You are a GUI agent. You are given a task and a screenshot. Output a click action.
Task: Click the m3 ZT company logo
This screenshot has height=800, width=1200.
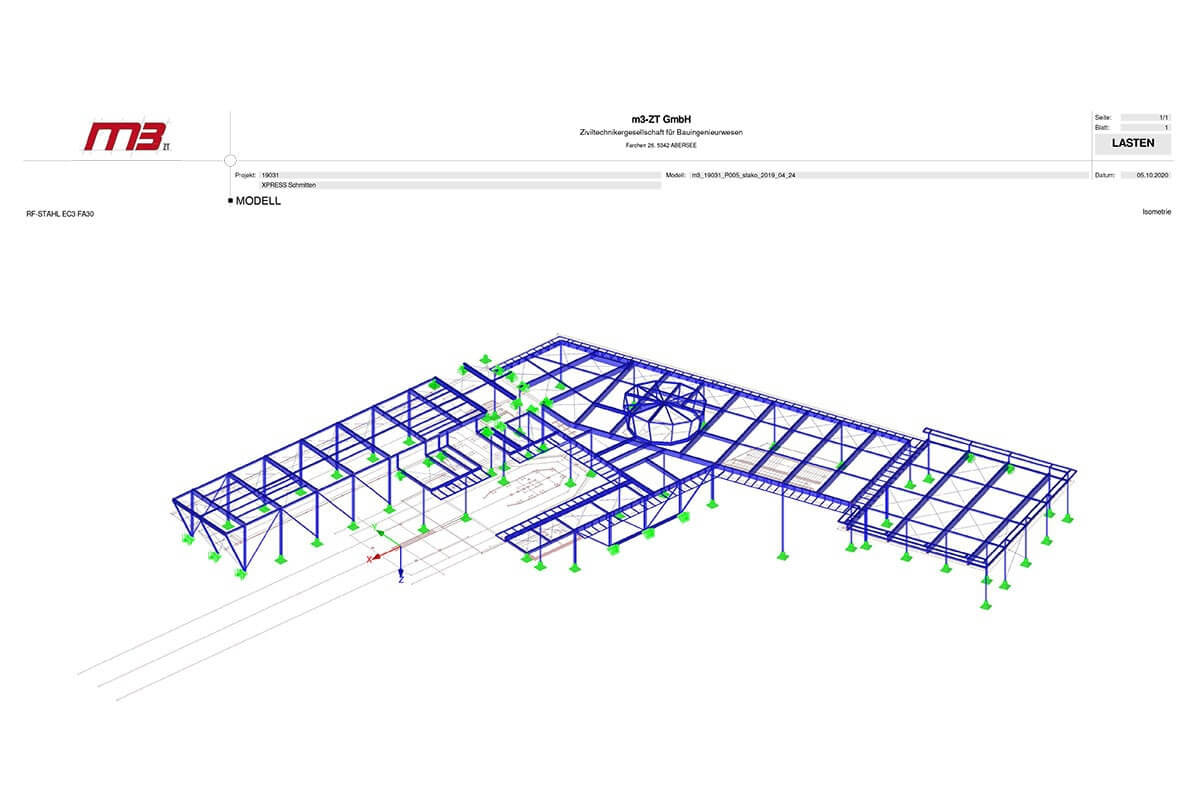click(127, 136)
